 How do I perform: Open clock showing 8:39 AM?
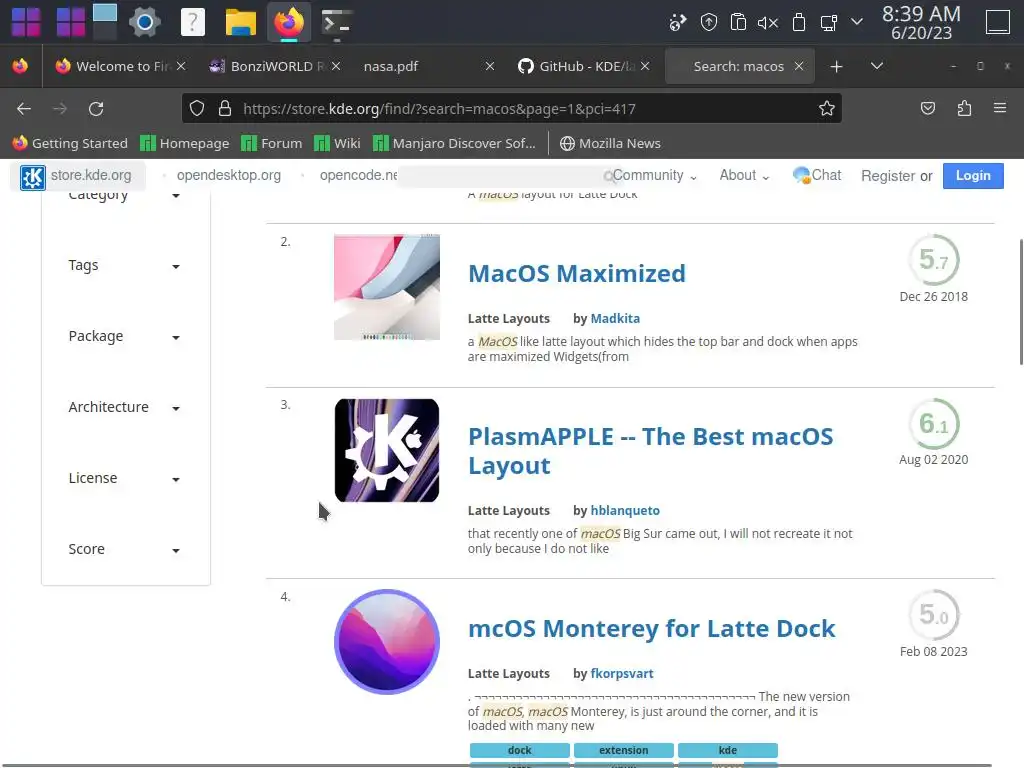point(921,22)
